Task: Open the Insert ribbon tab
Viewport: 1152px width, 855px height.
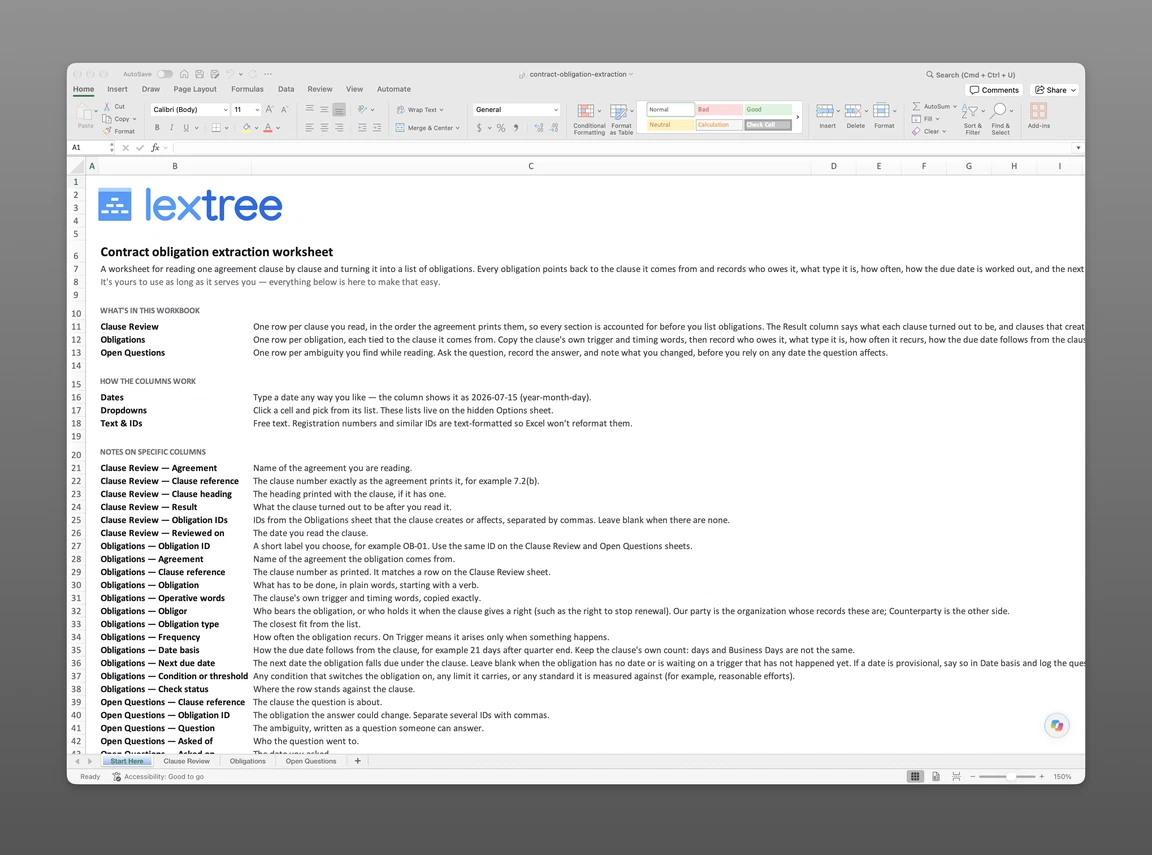Action: point(118,89)
